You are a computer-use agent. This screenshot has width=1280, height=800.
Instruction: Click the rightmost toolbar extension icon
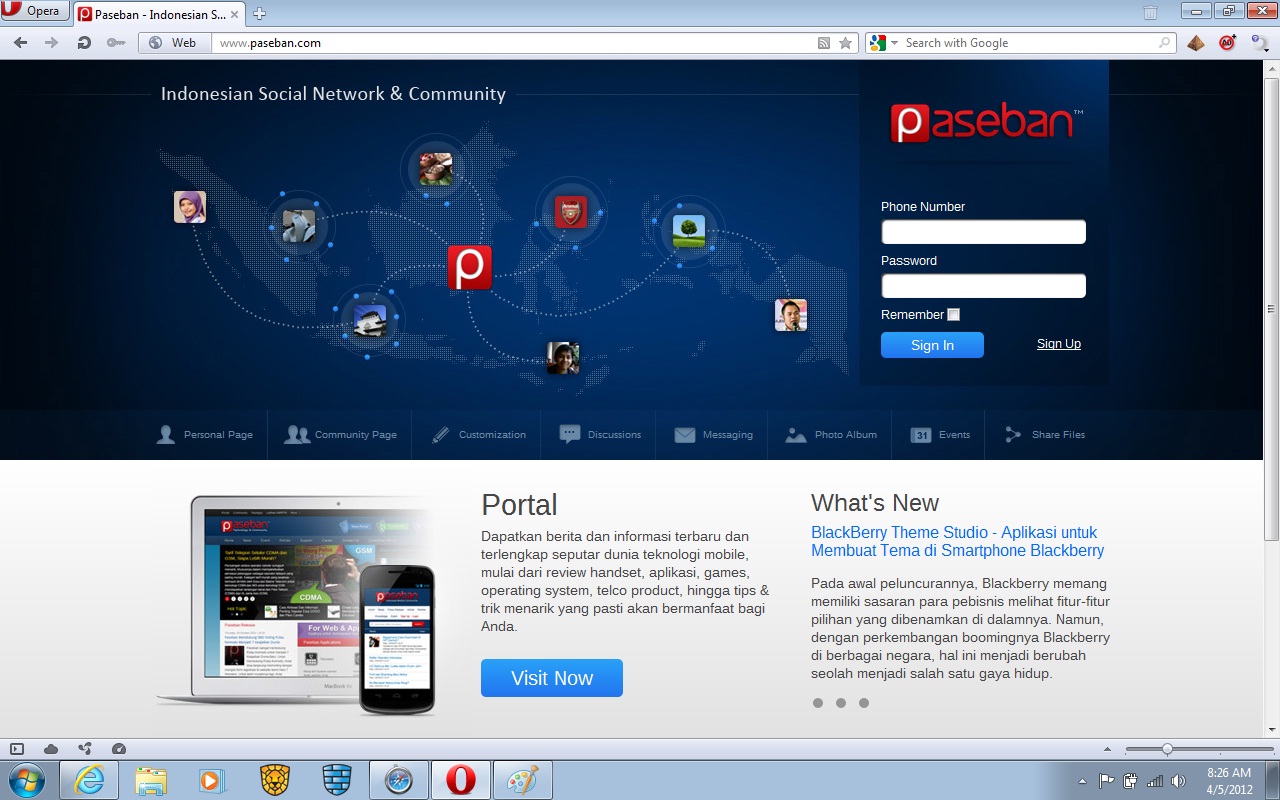point(1259,43)
